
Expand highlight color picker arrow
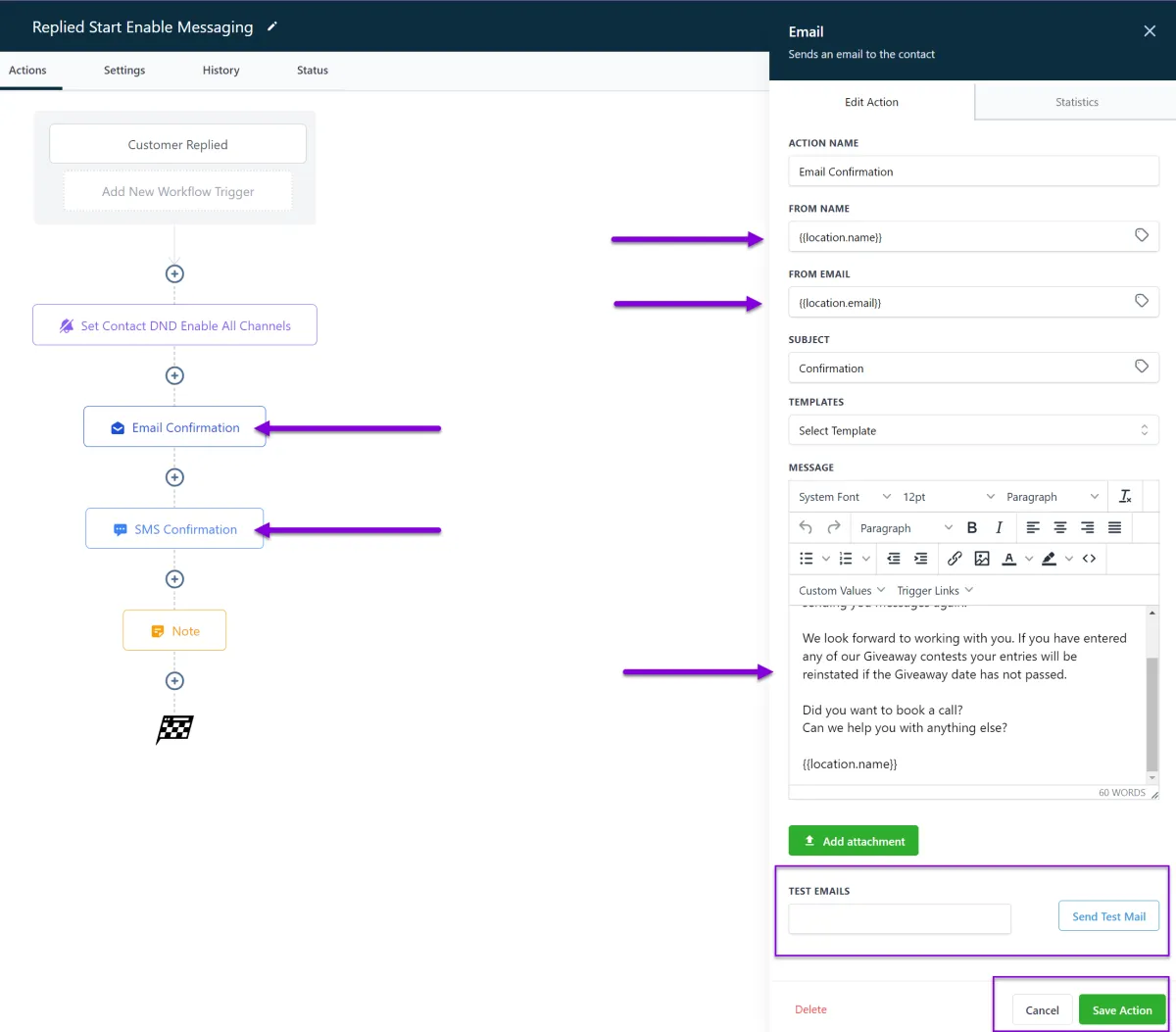pyautogui.click(x=1069, y=559)
